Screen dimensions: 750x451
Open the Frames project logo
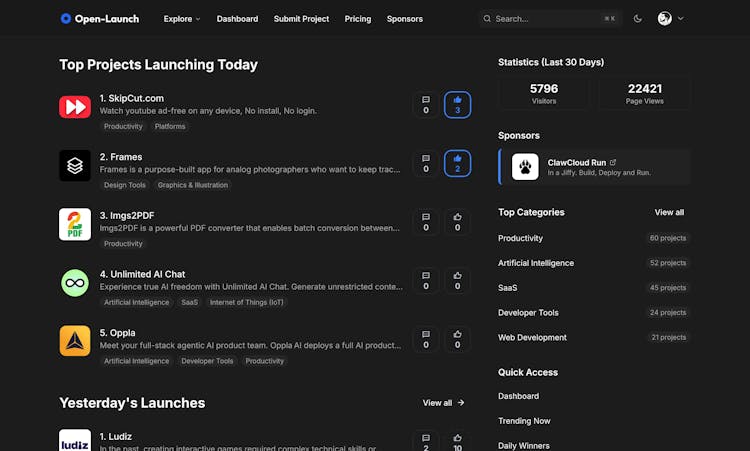point(75,165)
